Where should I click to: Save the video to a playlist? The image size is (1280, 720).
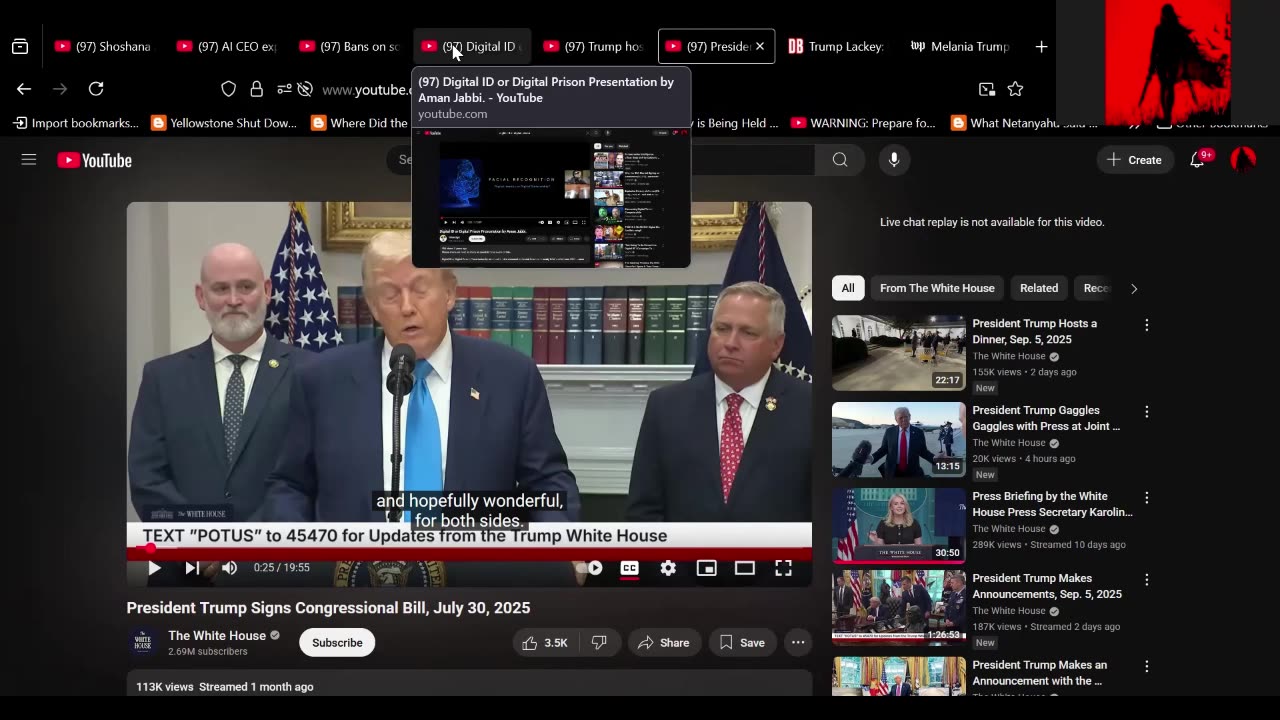pos(742,643)
